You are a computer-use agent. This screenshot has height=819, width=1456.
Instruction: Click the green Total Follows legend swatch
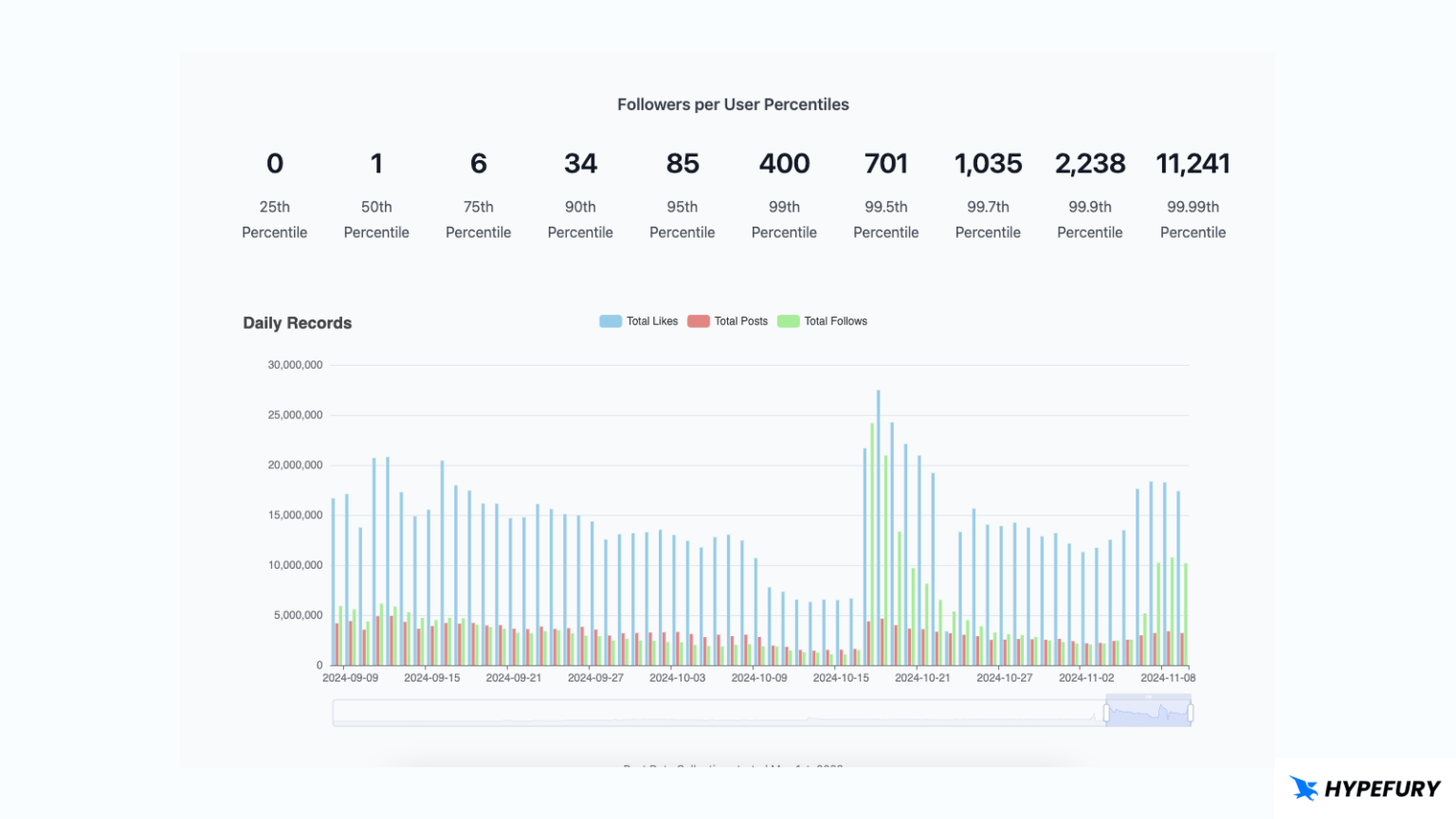click(788, 321)
